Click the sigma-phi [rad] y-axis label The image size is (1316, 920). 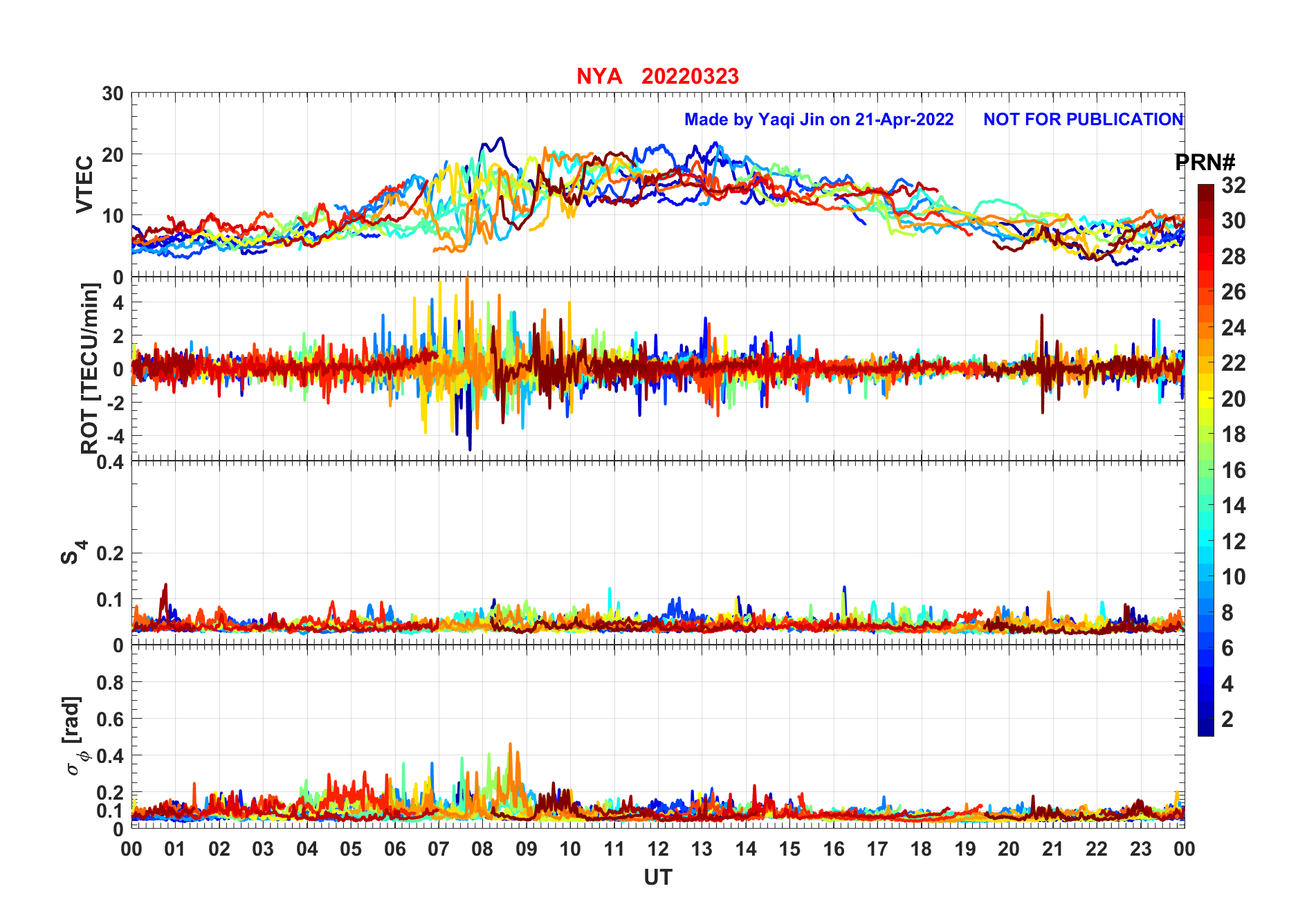pos(76,736)
